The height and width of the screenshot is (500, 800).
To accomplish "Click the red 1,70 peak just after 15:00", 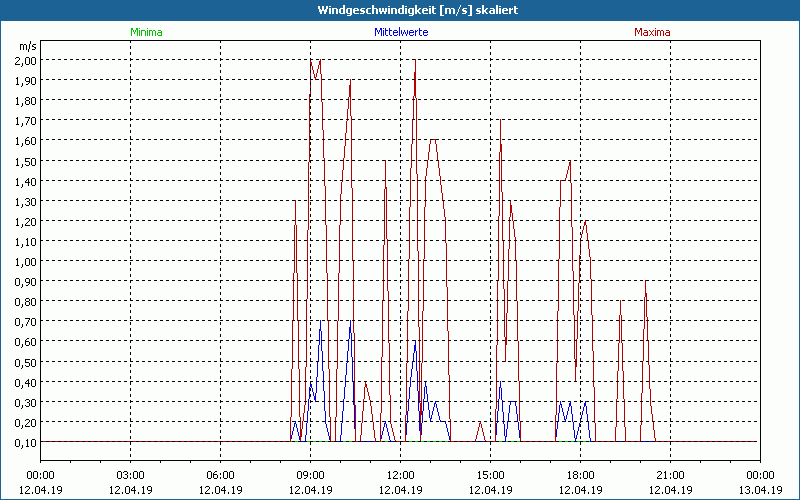I will point(500,122).
